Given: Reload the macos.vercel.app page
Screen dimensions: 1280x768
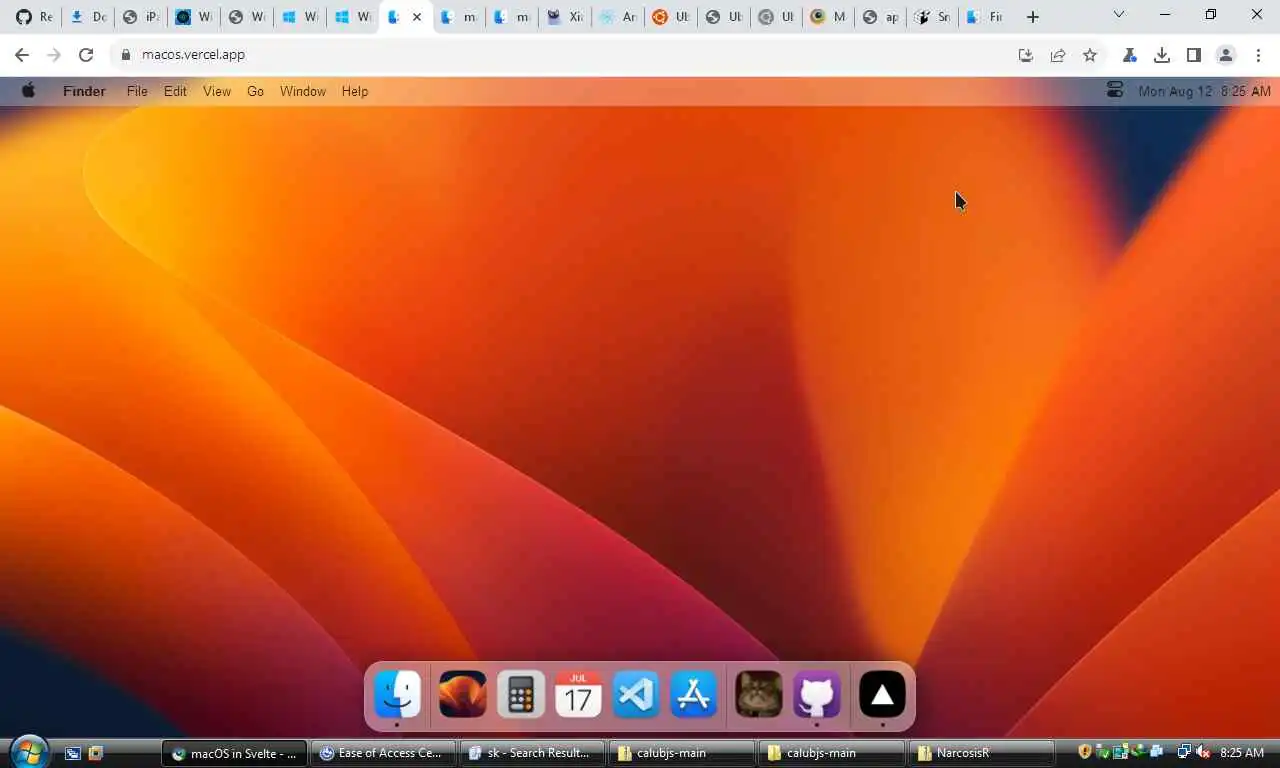Looking at the screenshot, I should click(86, 55).
